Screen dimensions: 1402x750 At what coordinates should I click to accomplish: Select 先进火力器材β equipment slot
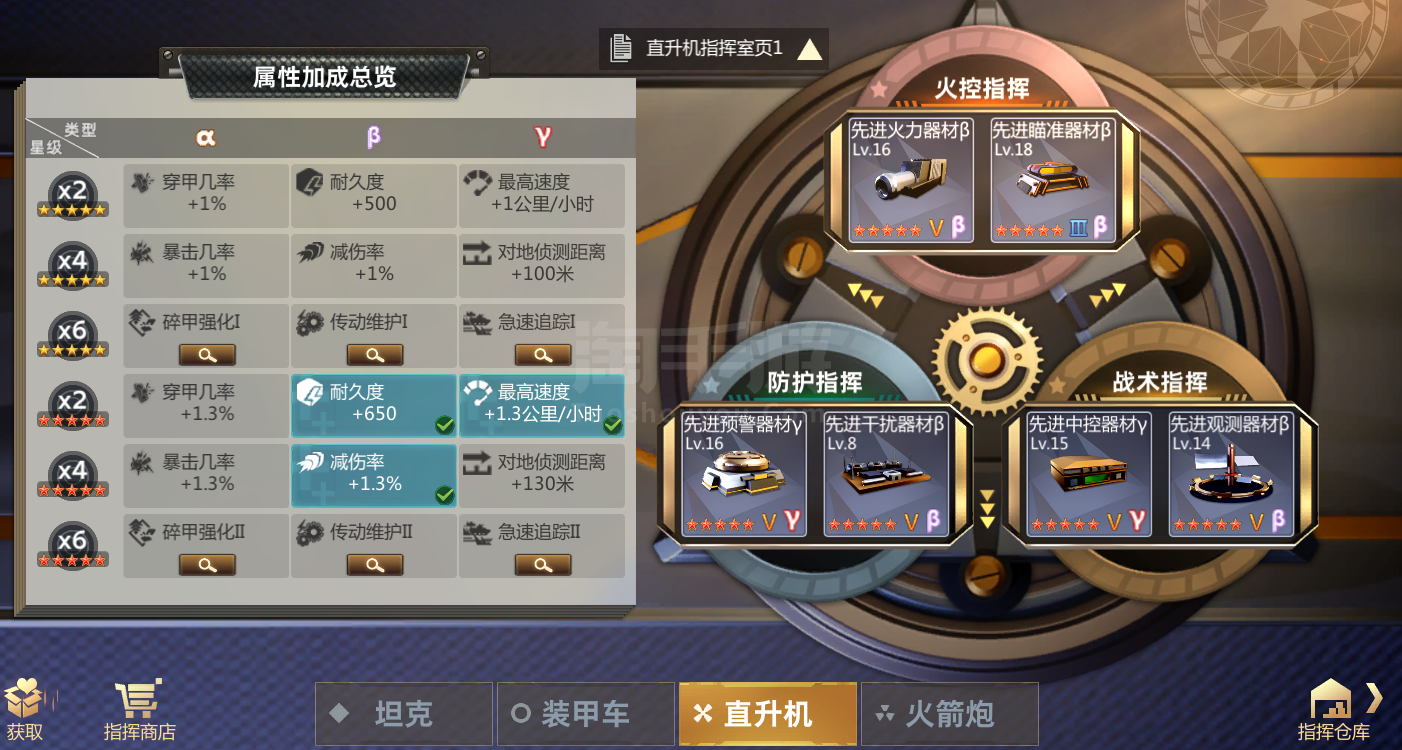(x=910, y=180)
